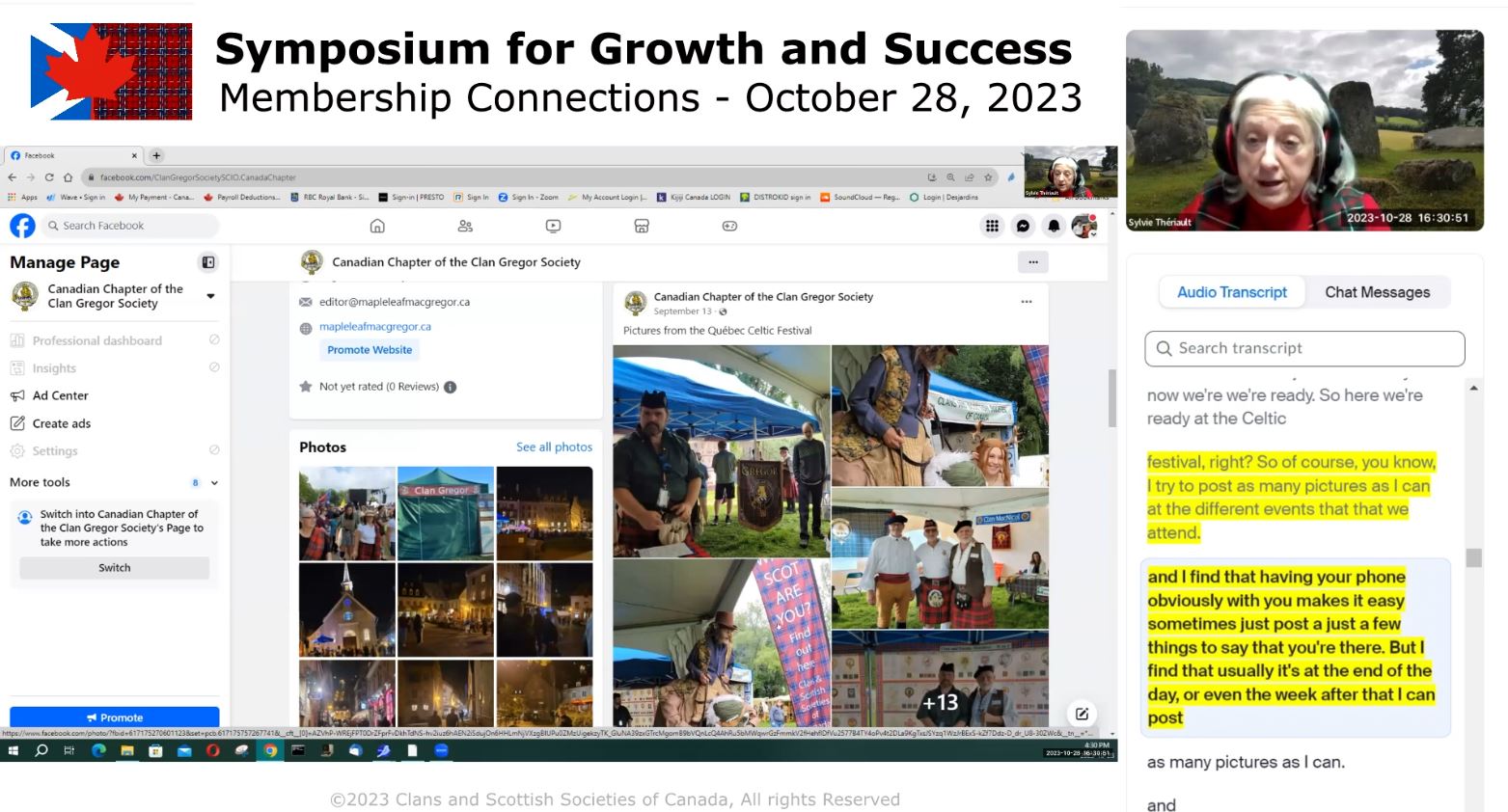Open the Friends icon in Facebook navigation

click(x=465, y=226)
